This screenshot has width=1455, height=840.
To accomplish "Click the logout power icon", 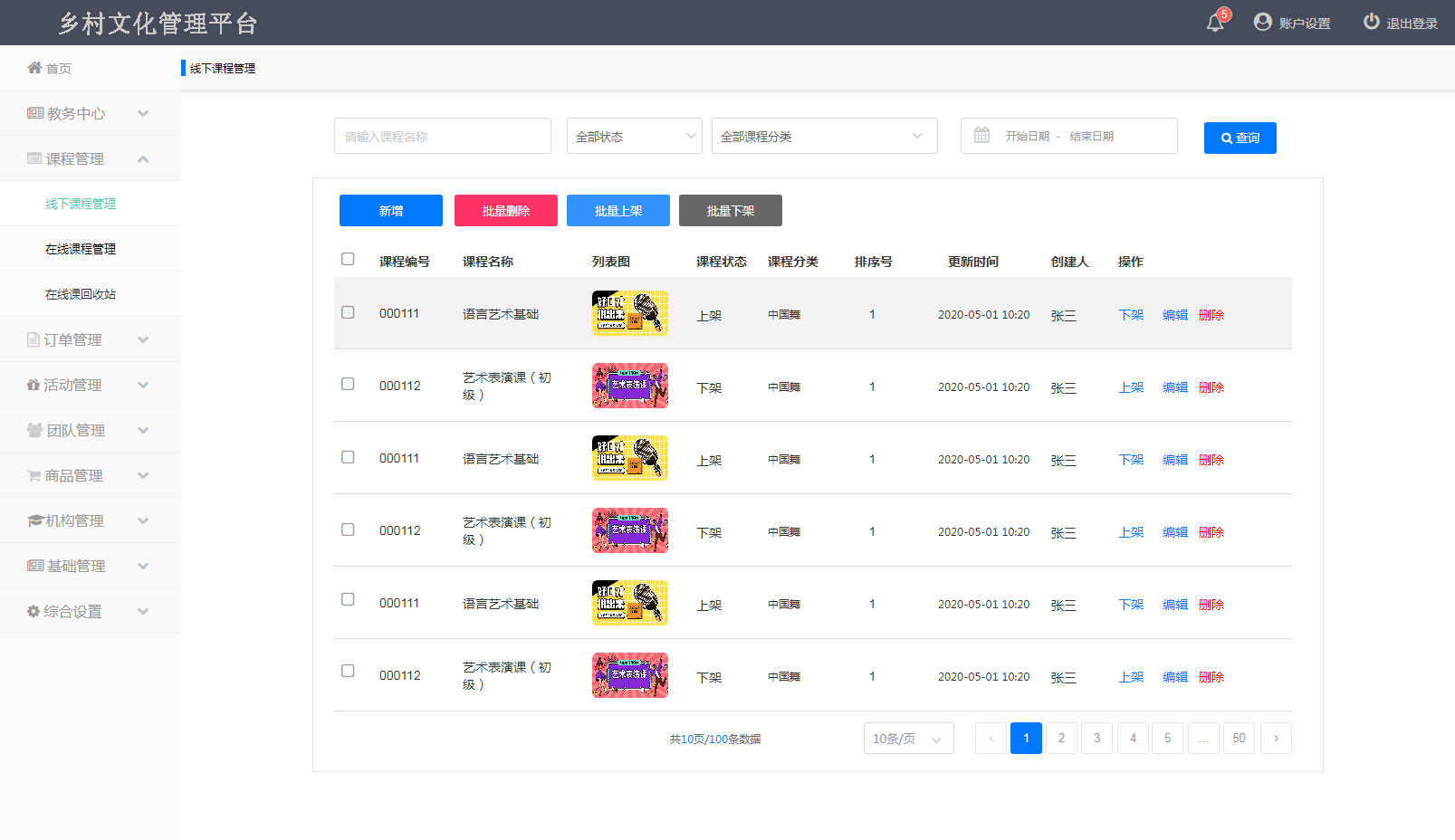I will 1371,22.
